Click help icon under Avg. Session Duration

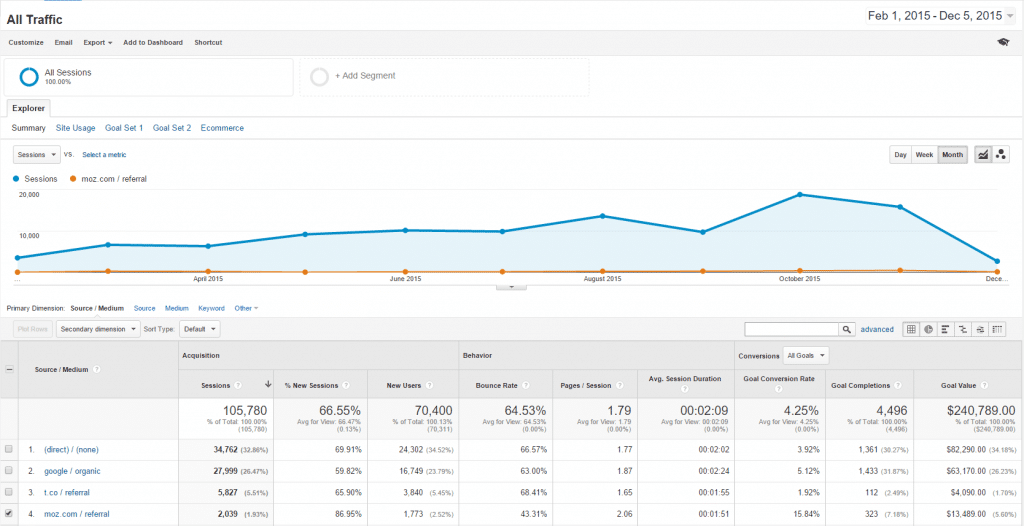coord(684,389)
